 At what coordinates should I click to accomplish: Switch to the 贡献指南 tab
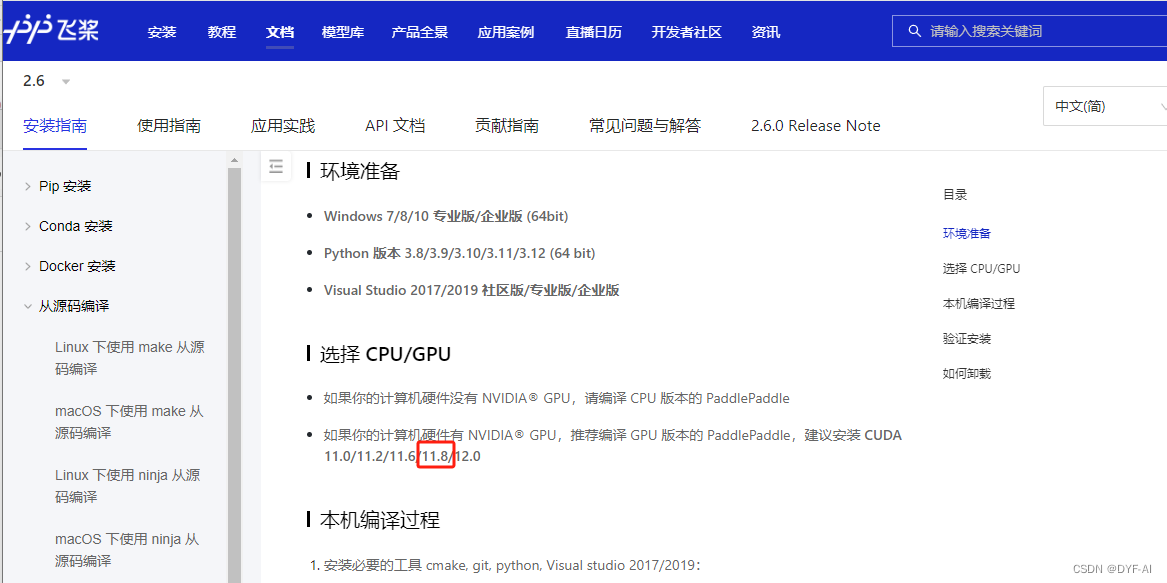coord(507,126)
